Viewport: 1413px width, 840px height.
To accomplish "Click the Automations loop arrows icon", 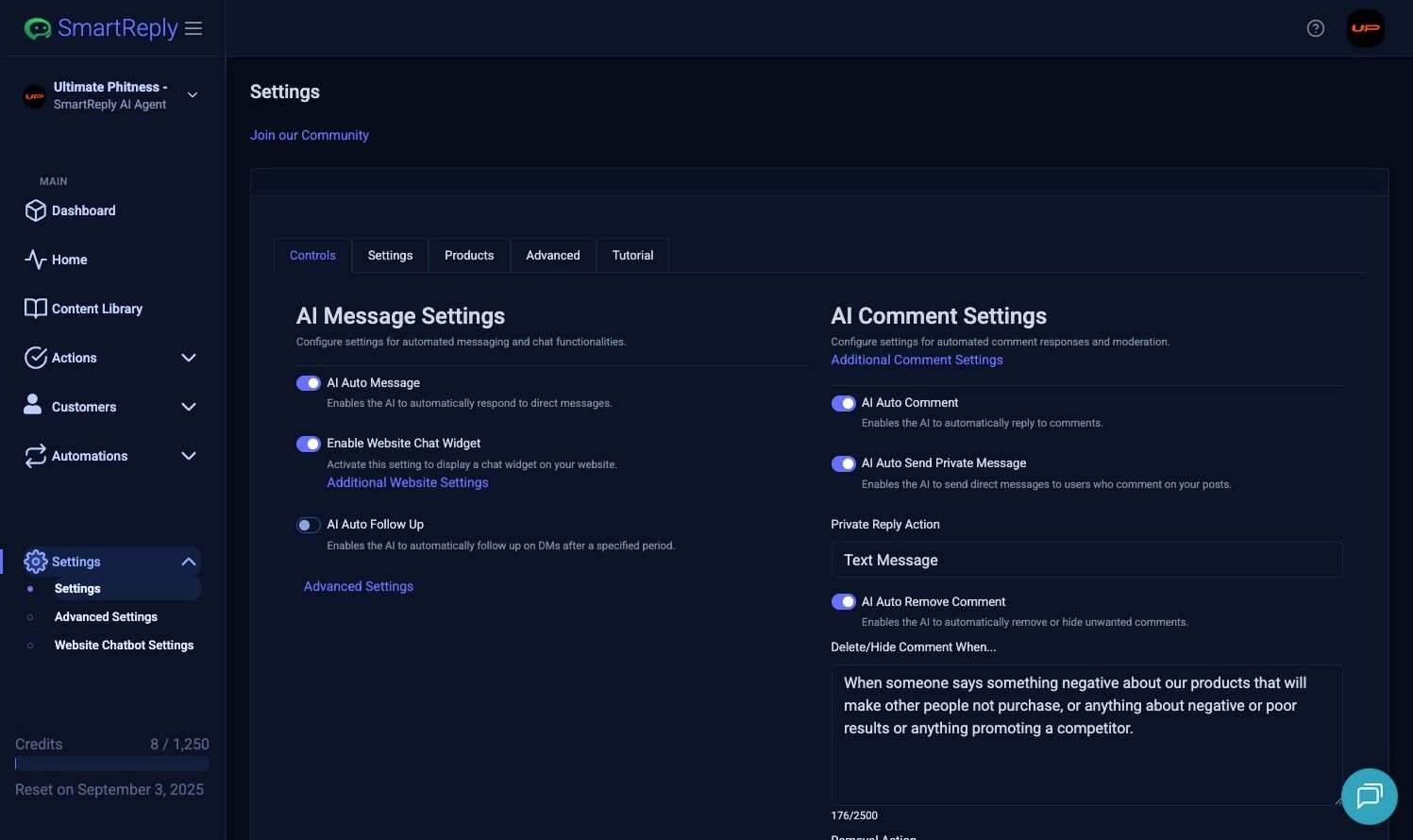I will [x=36, y=456].
